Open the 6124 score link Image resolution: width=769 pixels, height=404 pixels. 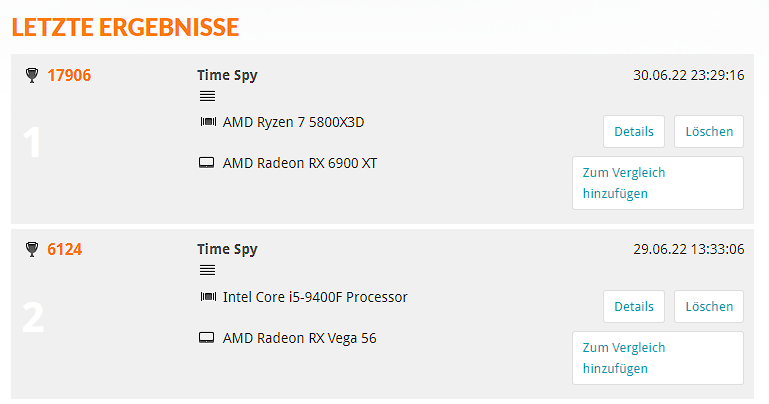[x=65, y=250]
